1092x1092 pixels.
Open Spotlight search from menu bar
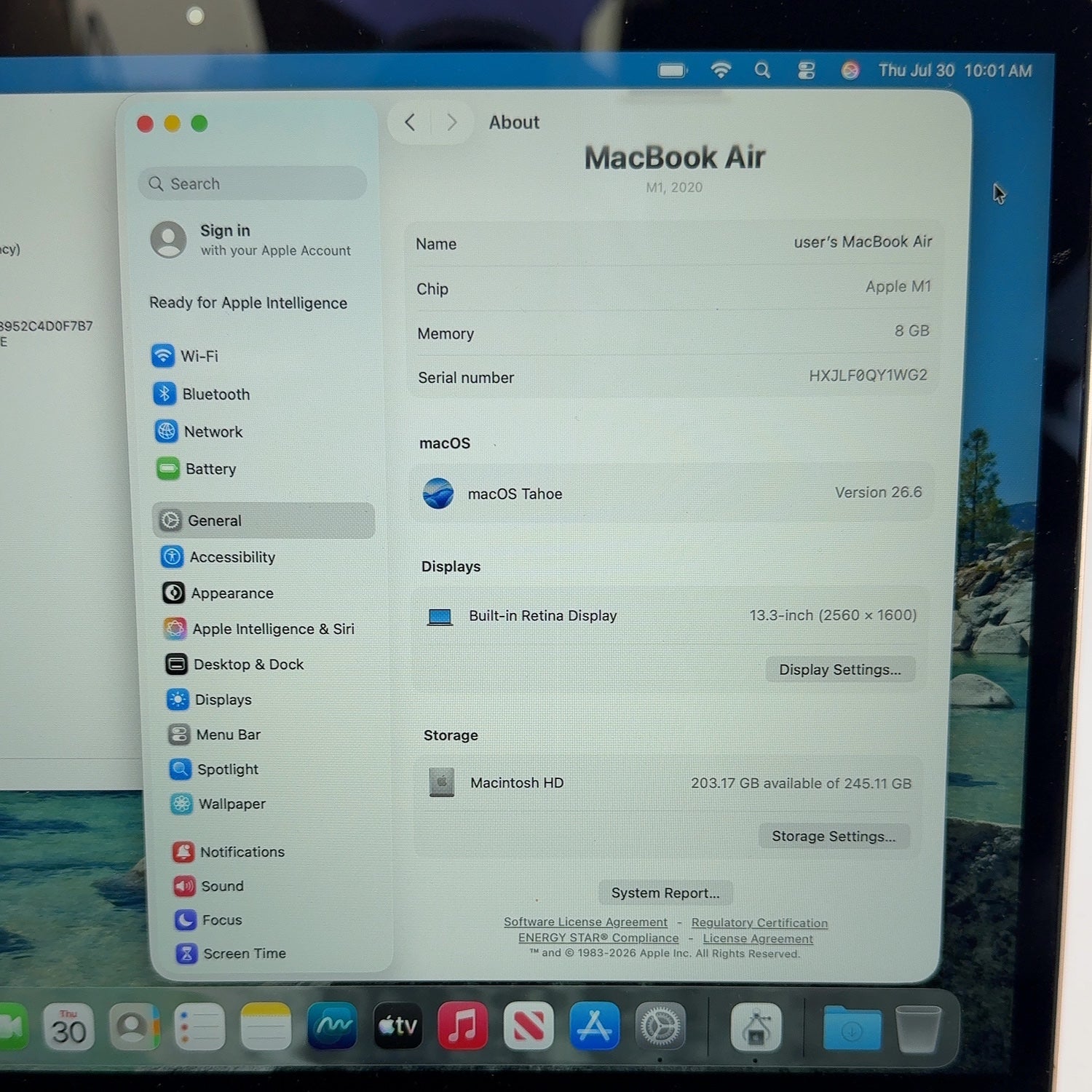762,70
